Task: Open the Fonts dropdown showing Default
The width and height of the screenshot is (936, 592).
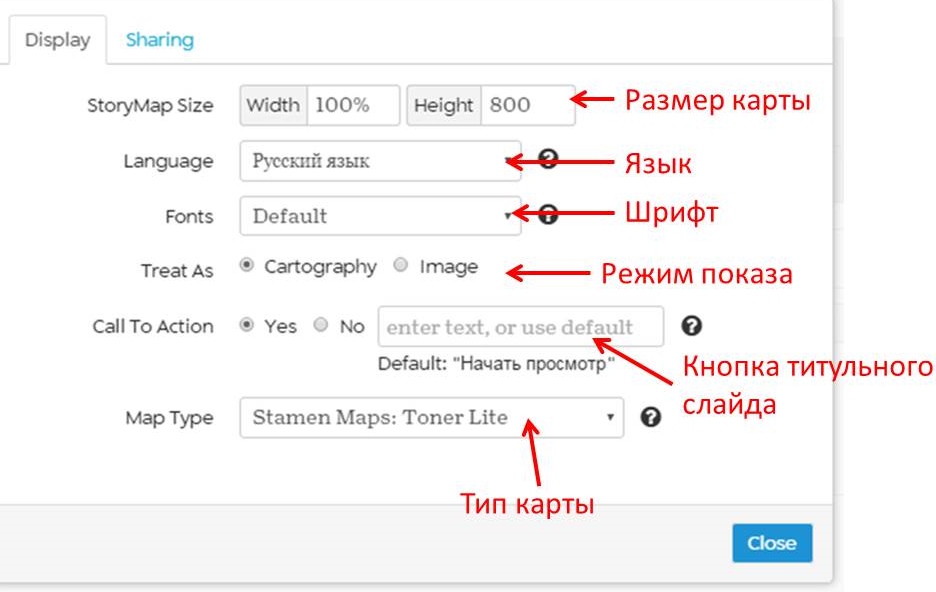Action: click(380, 216)
